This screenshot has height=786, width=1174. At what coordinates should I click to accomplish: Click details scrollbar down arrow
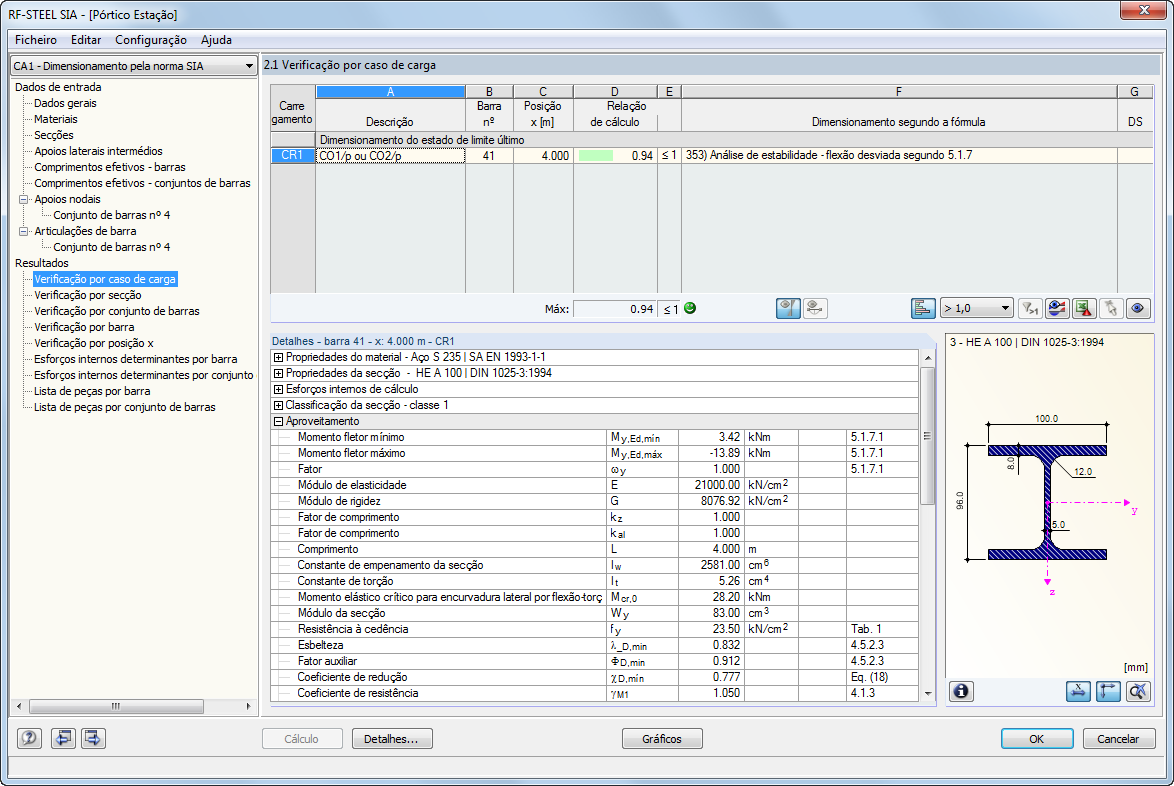click(x=928, y=694)
